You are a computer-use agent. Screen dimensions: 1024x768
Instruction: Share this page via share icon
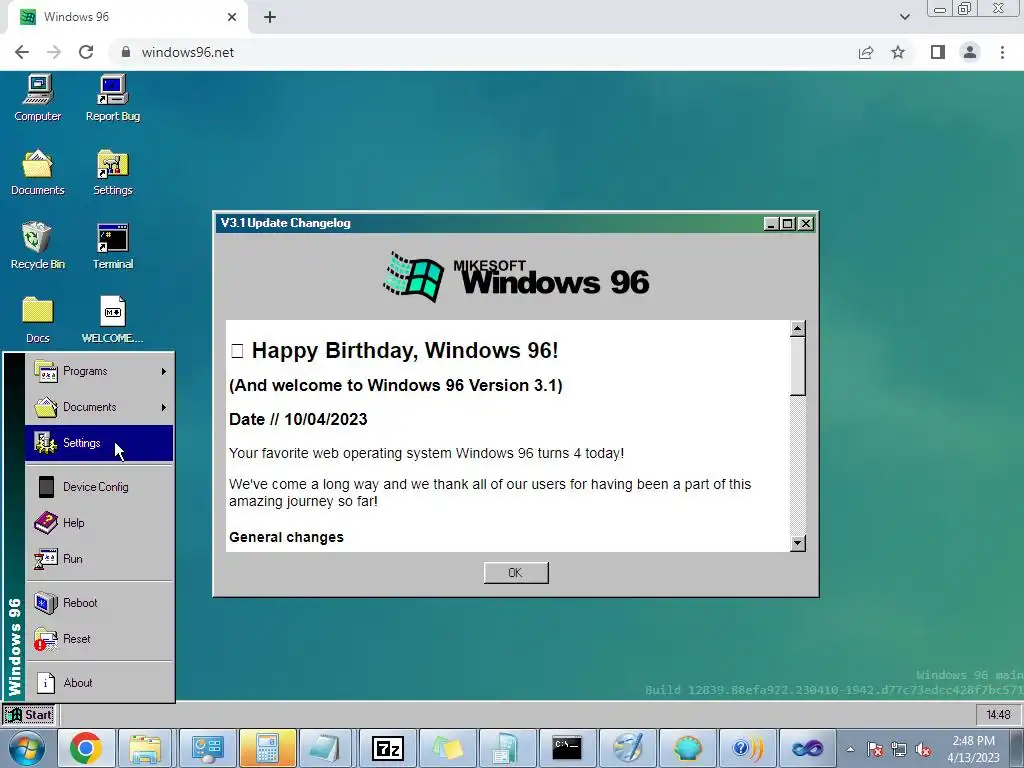866,52
